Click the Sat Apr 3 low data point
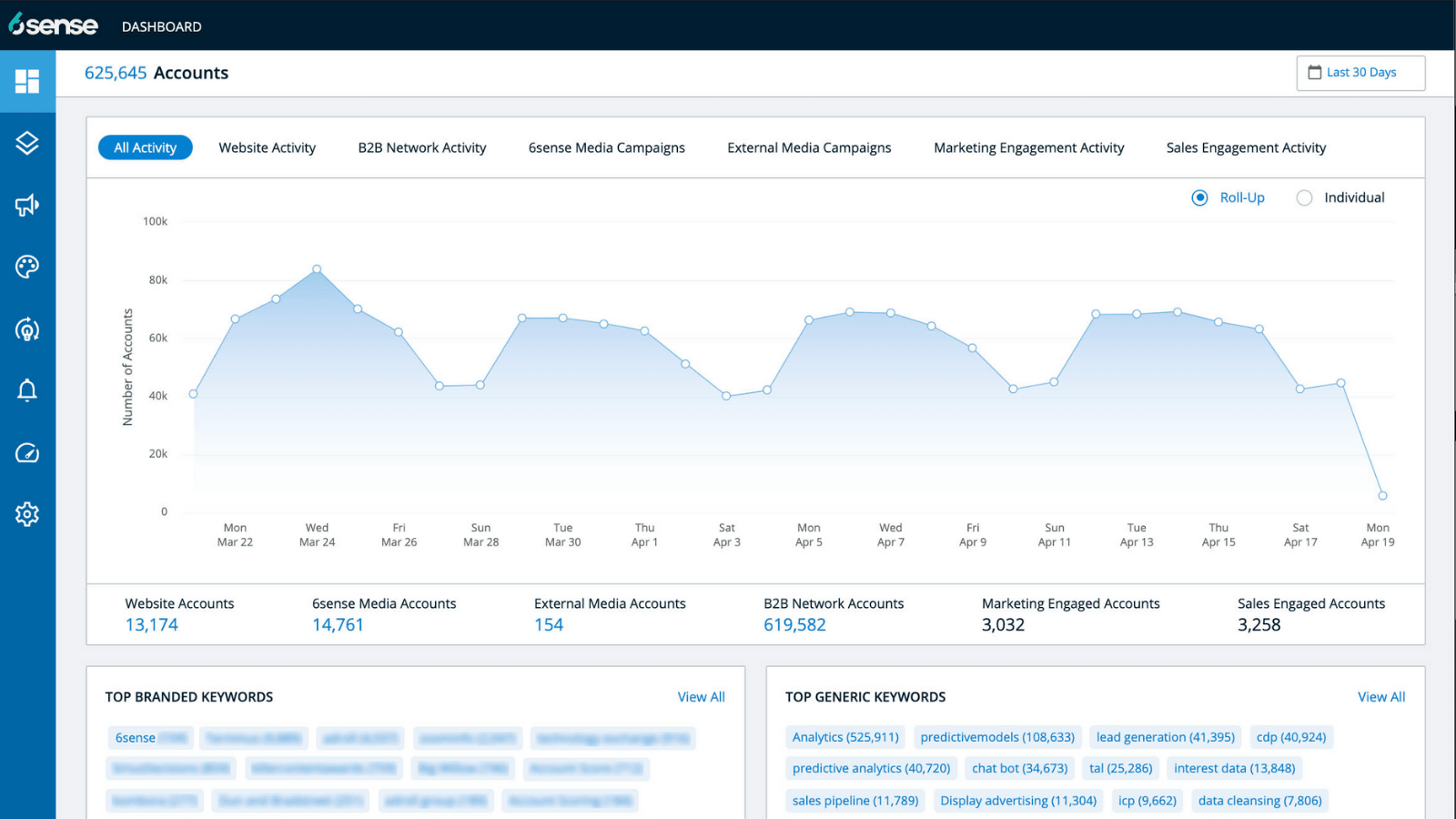 click(x=726, y=396)
